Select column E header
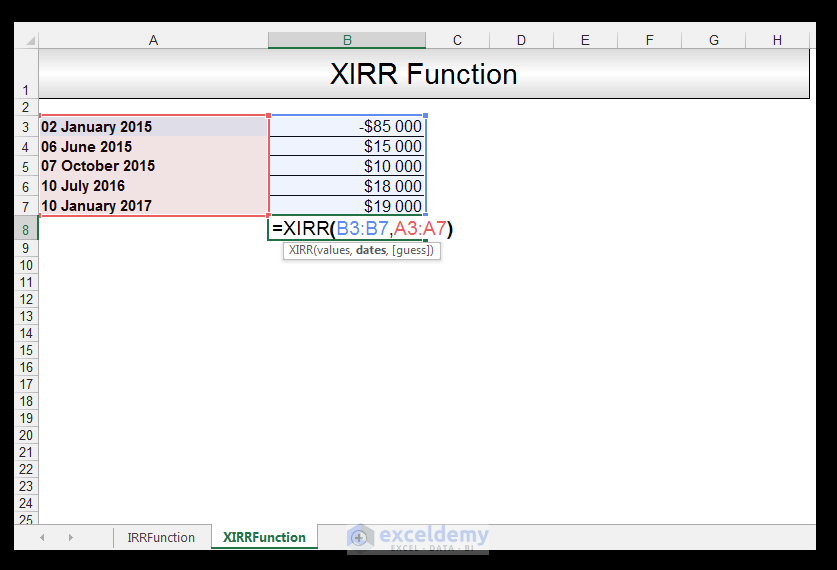837x570 pixels. coord(586,40)
